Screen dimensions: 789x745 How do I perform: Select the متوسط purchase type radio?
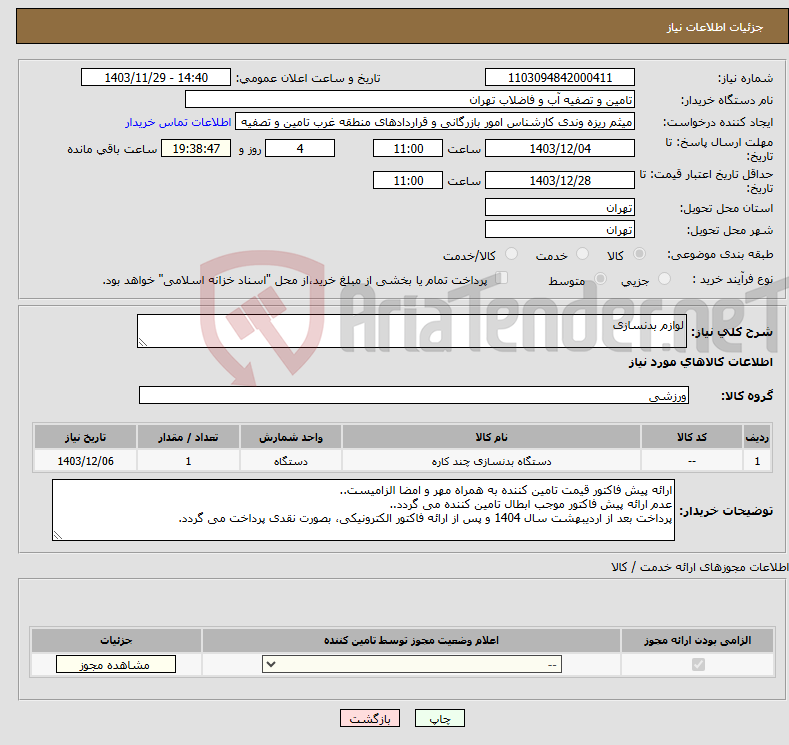(600, 279)
